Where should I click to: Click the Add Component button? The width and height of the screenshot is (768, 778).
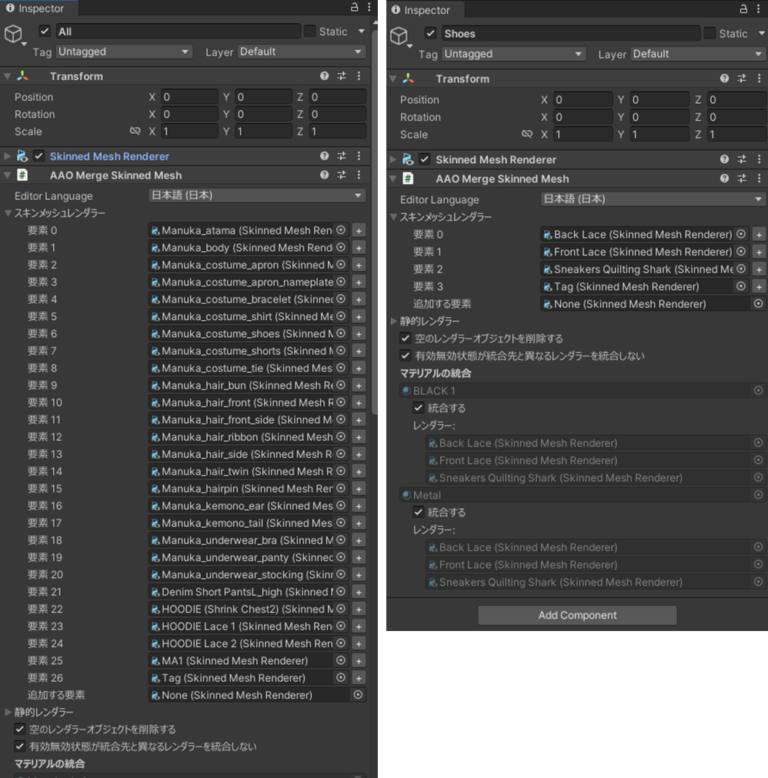pyautogui.click(x=577, y=615)
